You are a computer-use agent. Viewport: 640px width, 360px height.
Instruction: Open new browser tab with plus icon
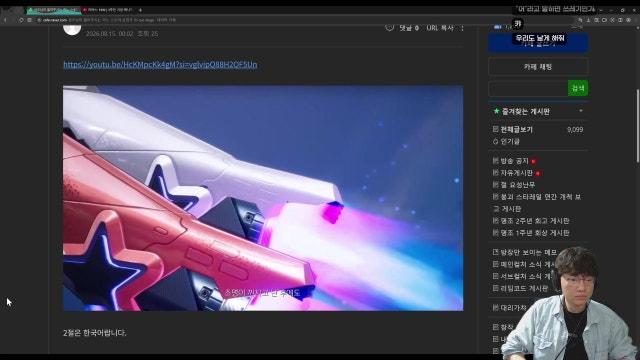(140, 10)
